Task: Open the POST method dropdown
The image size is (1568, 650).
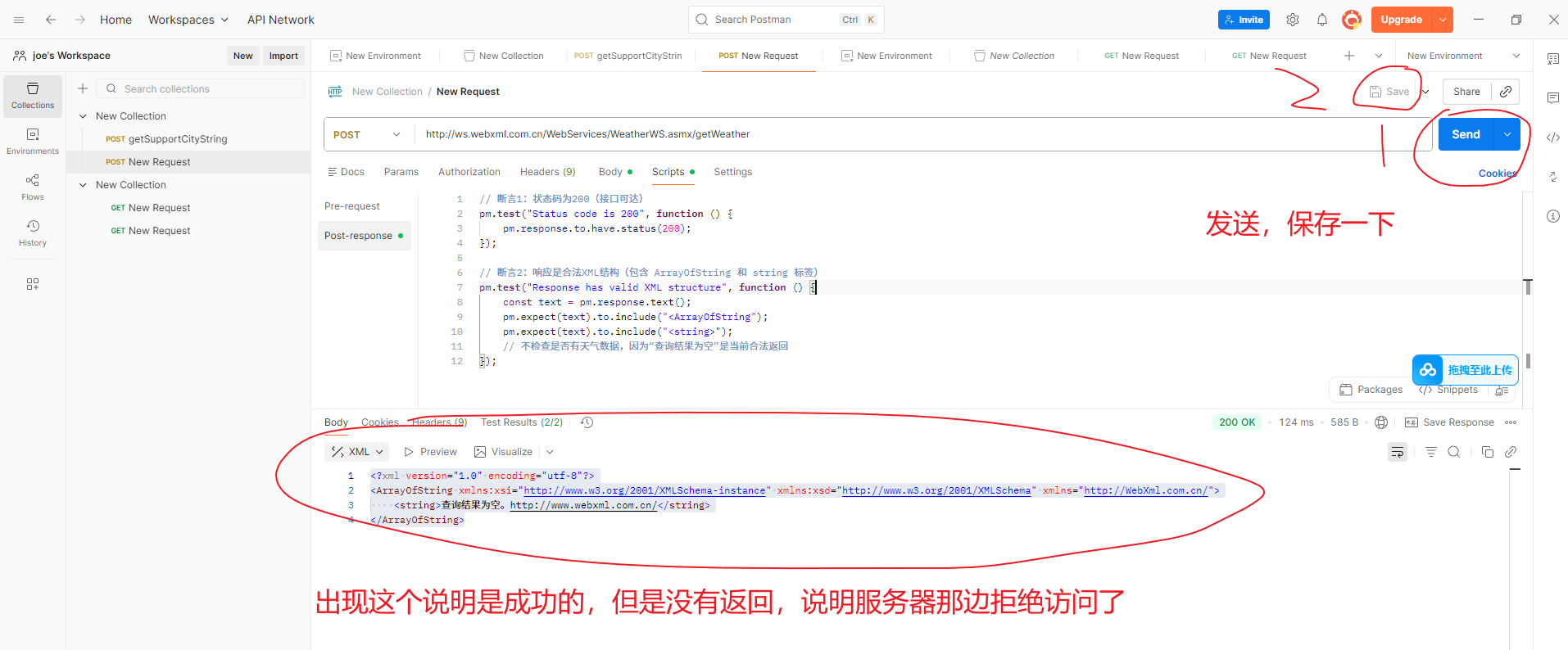Action: (367, 134)
